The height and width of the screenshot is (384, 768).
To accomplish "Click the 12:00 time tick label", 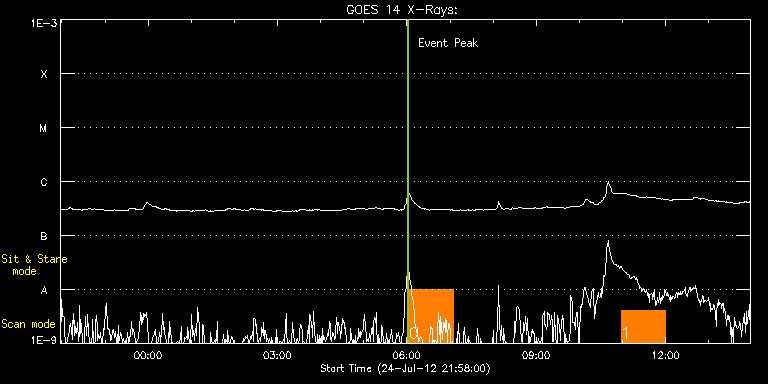I will pyautogui.click(x=665, y=355).
